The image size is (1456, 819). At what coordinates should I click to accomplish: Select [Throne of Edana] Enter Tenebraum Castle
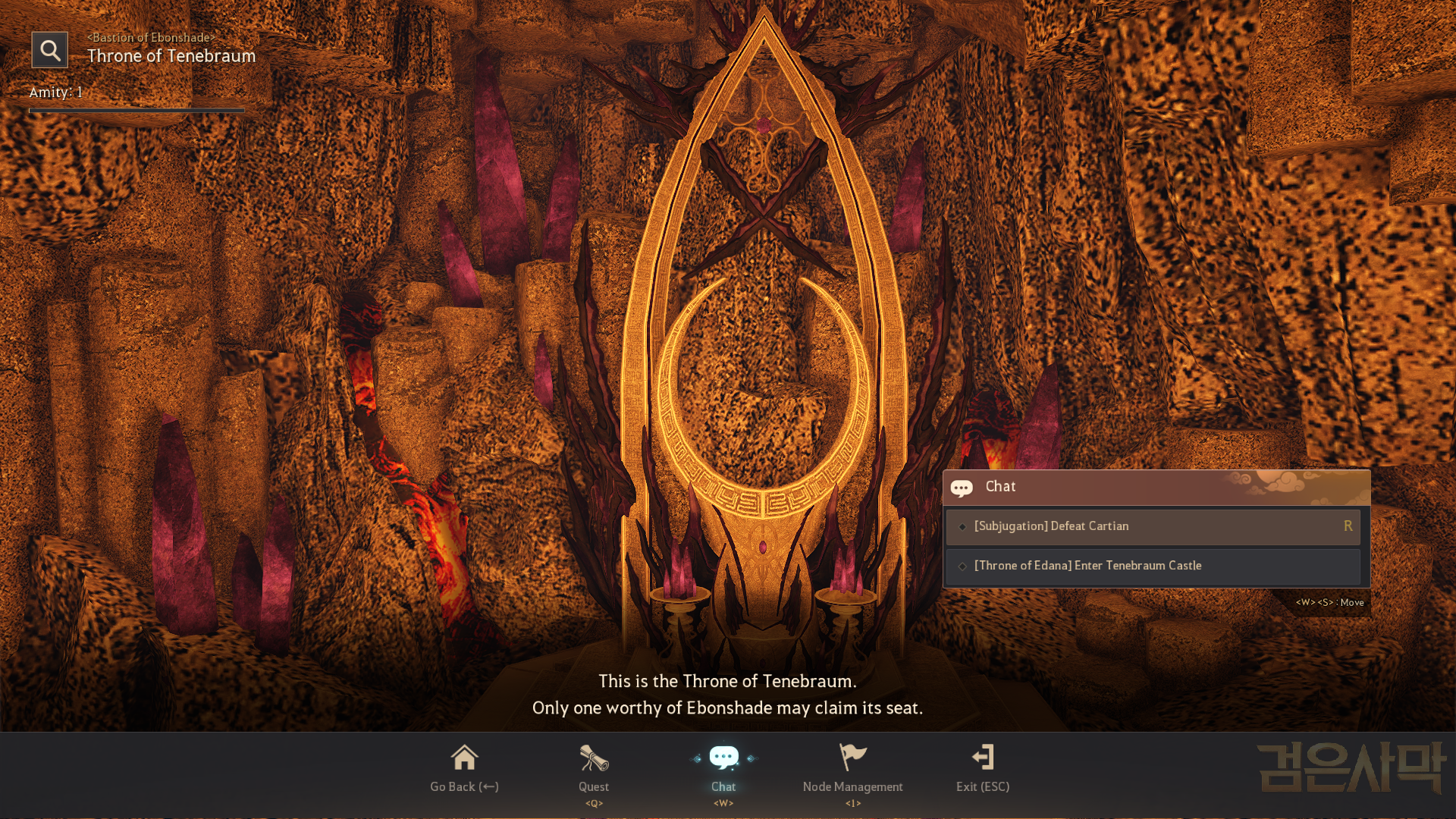(x=1153, y=566)
